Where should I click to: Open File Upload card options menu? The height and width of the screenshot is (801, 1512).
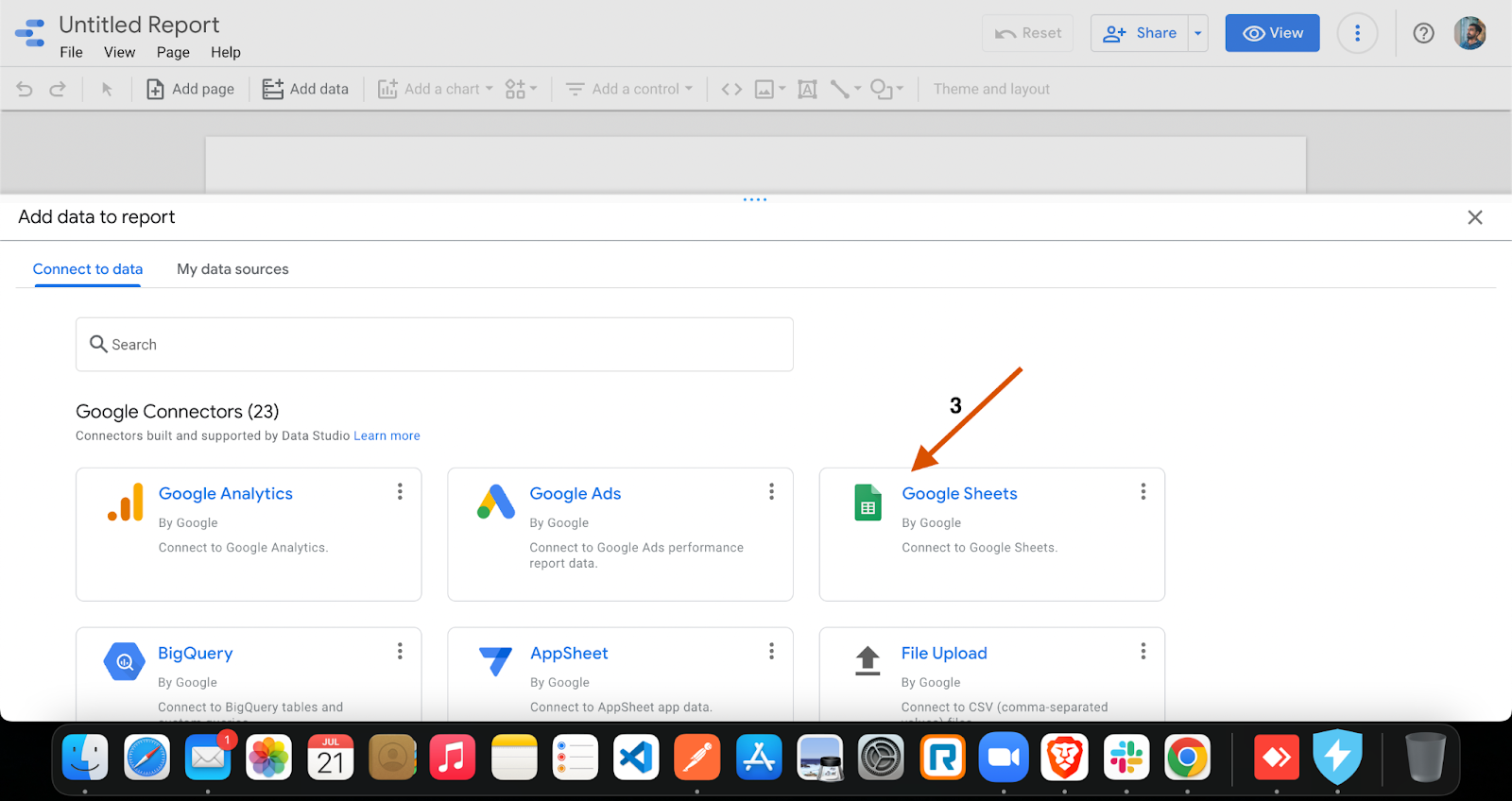[x=1143, y=651]
